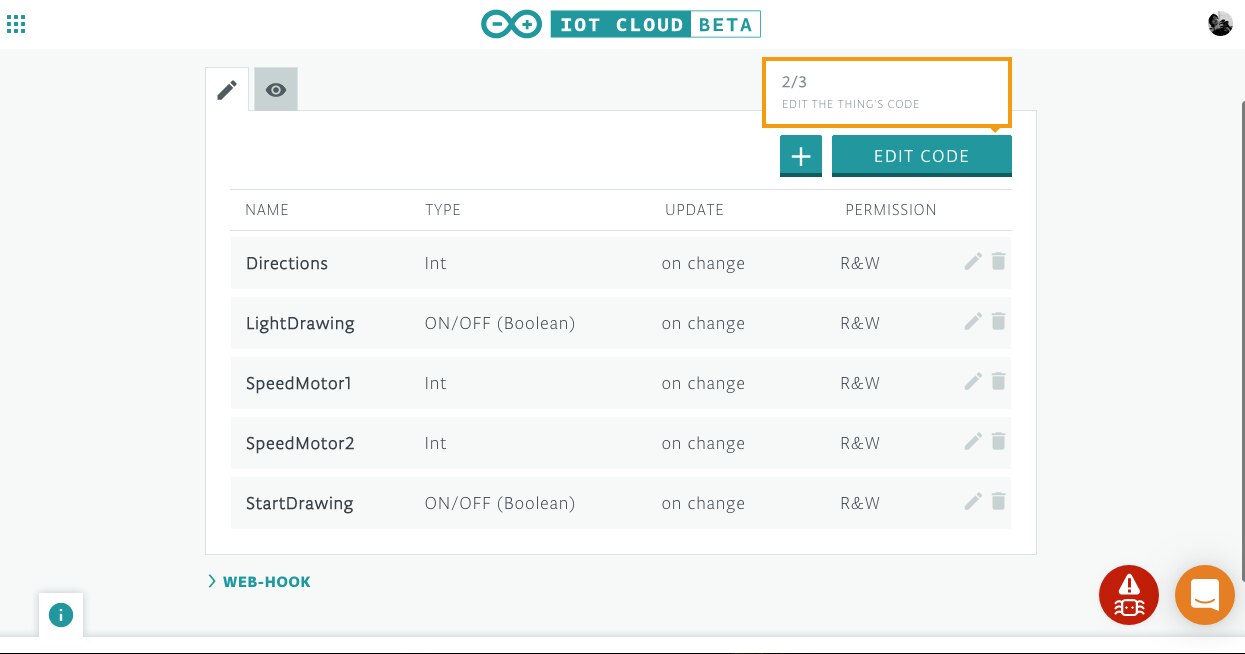Select the pencil edit tab
The width and height of the screenshot is (1245, 654).
pyautogui.click(x=227, y=90)
